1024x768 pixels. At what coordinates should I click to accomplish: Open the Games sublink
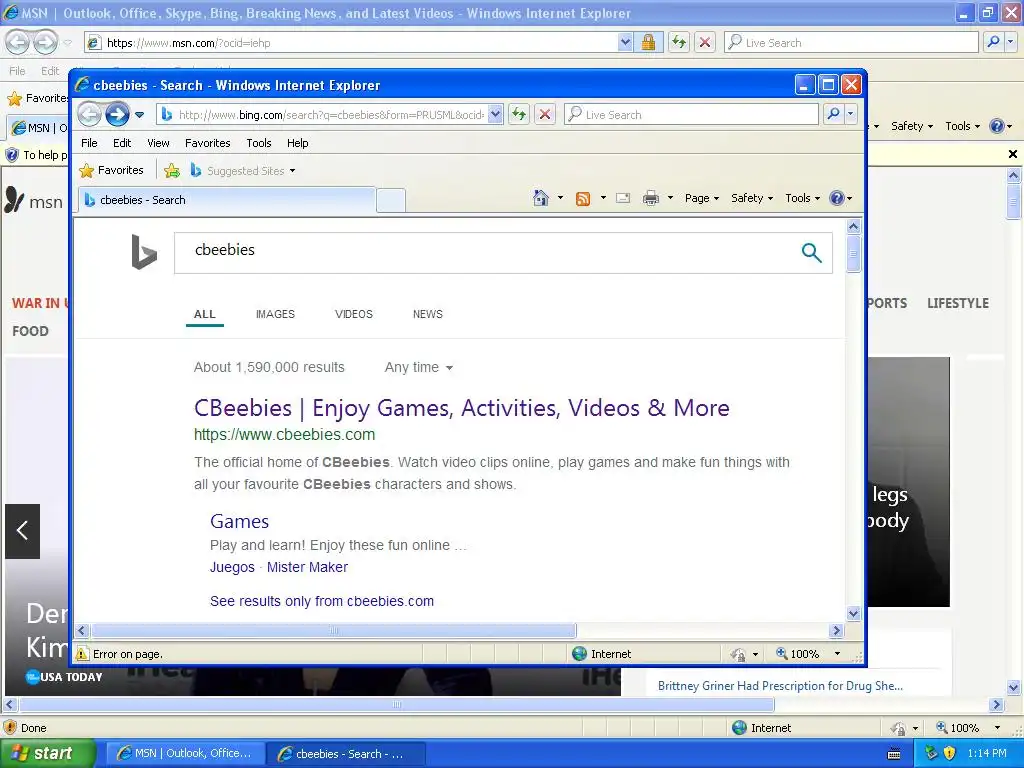point(239,522)
